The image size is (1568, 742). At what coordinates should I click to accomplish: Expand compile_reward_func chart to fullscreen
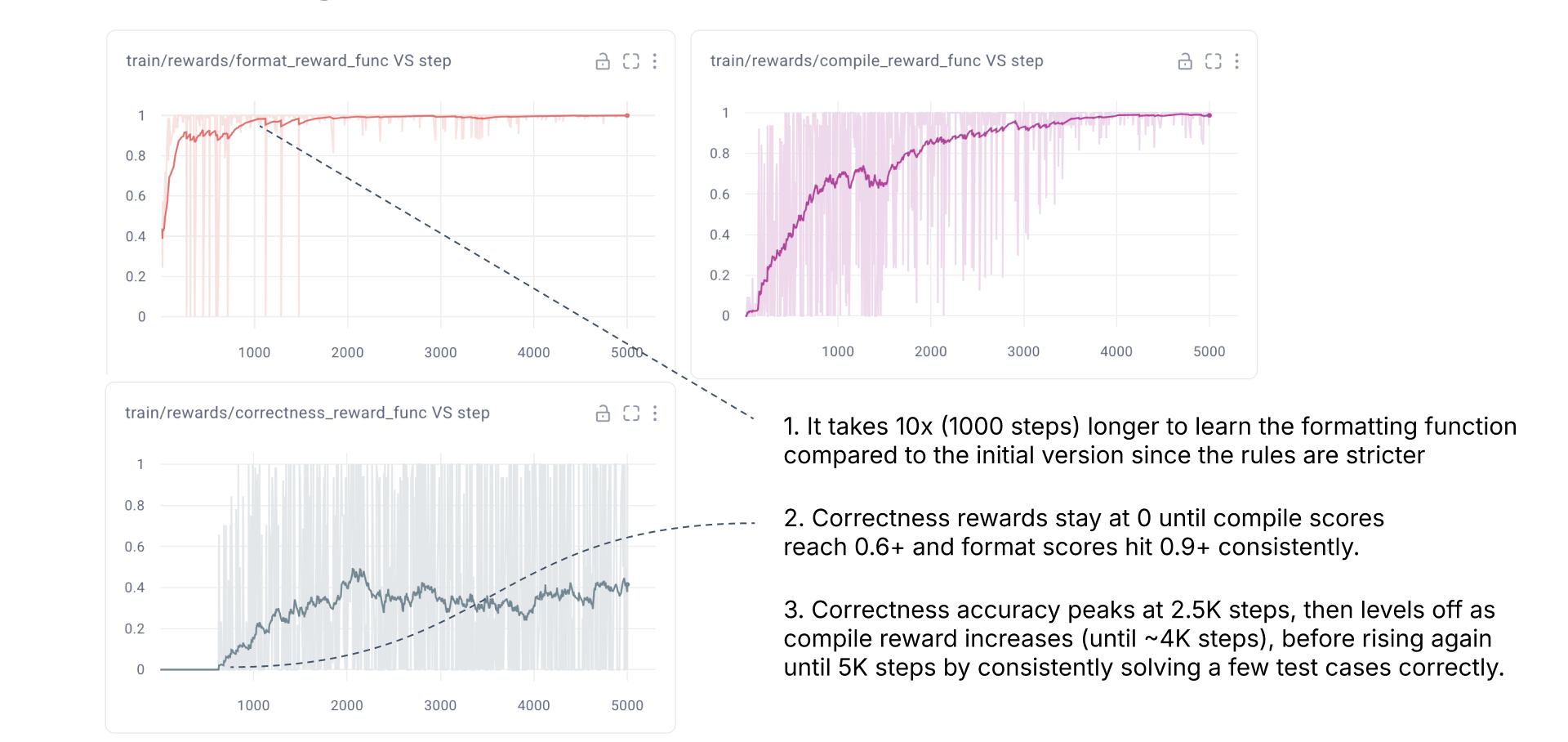(x=1214, y=61)
